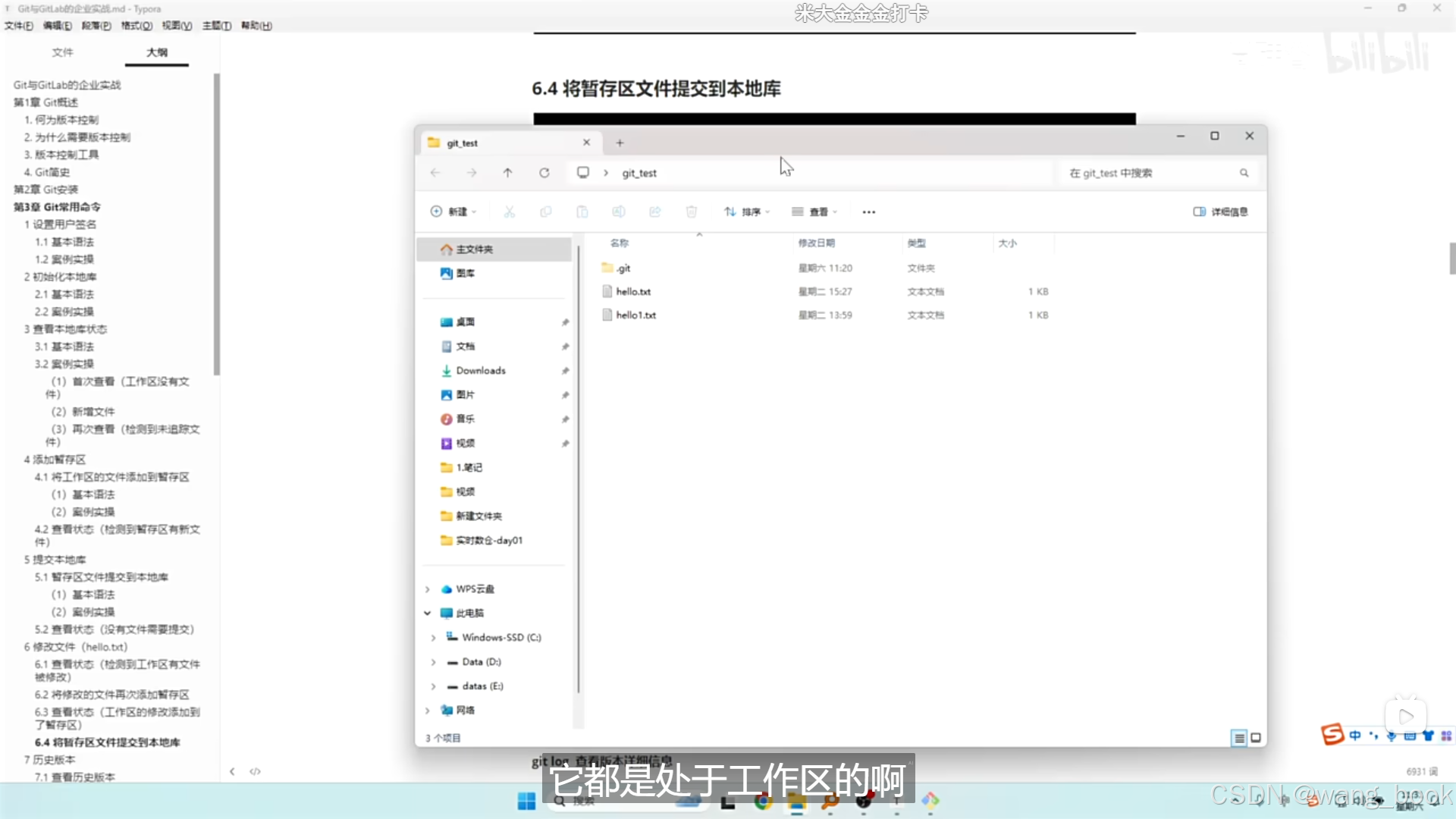Open Typora 编辑(E) menu

[x=58, y=26]
